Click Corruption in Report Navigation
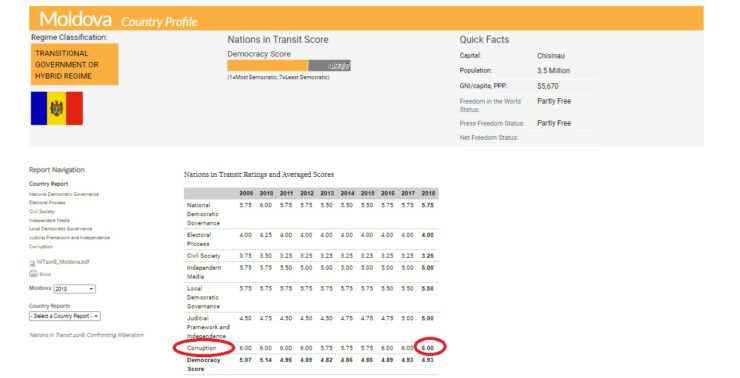This screenshot has height=378, width=740. tap(41, 247)
